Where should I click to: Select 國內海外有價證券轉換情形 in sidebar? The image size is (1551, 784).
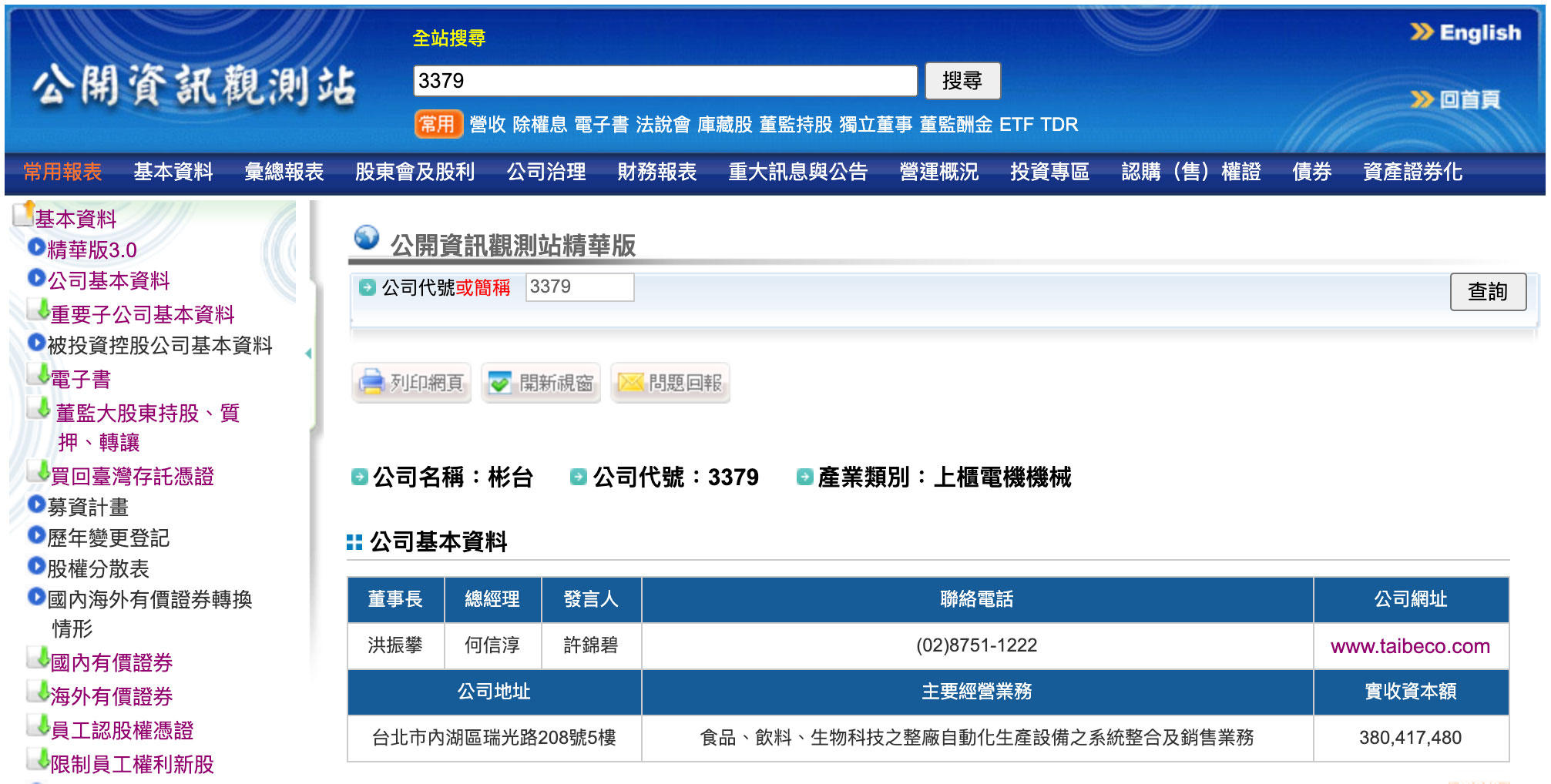[149, 614]
